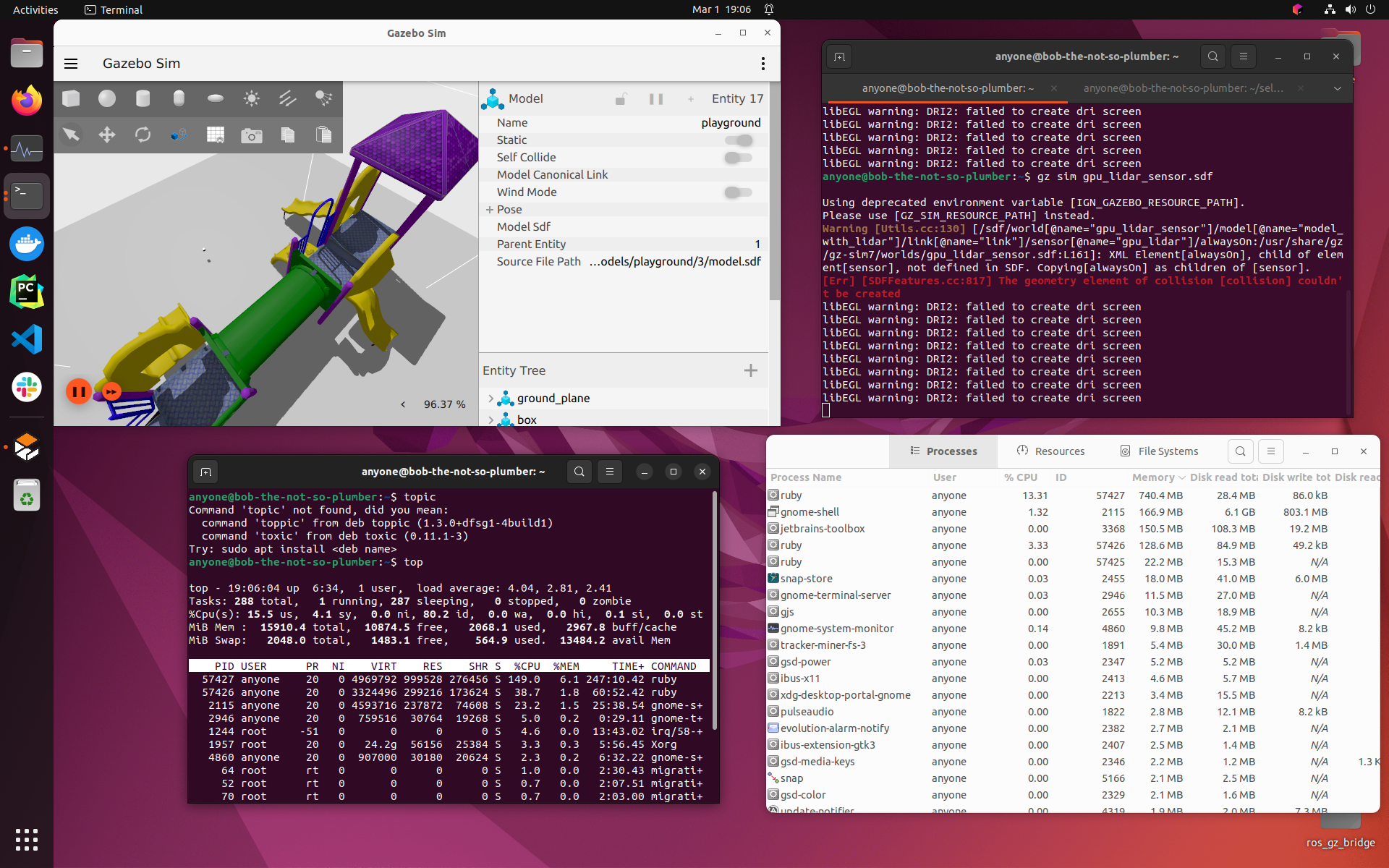Expand the box entity in Entity Tree

pos(493,420)
